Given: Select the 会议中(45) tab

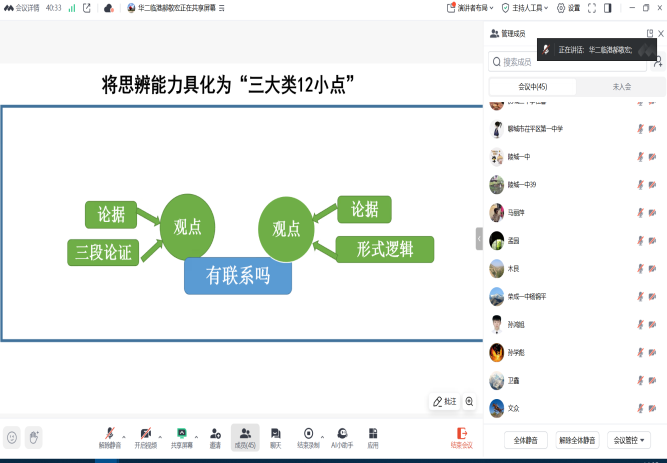Looking at the screenshot, I should (532, 87).
